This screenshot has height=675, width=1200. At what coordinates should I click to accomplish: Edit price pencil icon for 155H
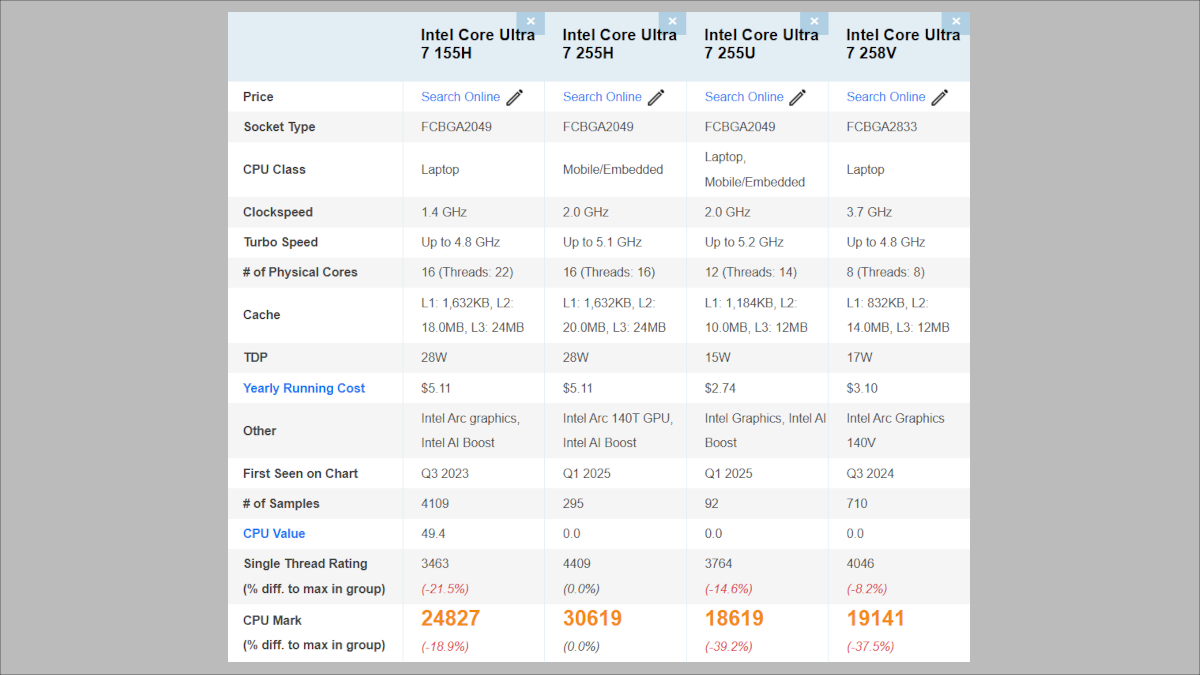[x=515, y=97]
